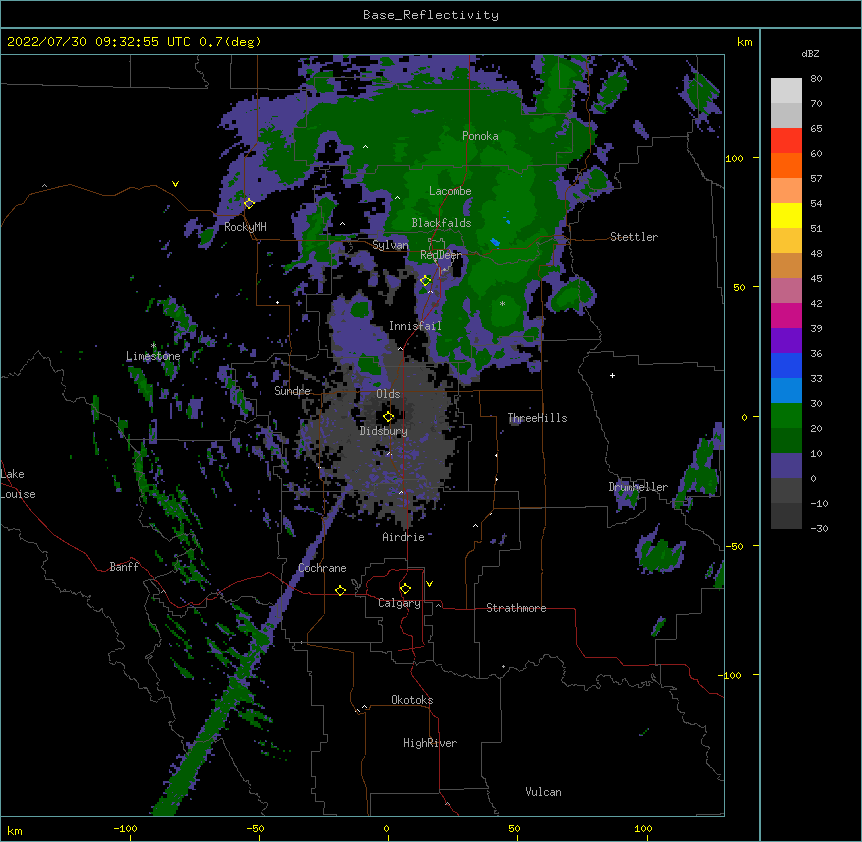Image resolution: width=862 pixels, height=842 pixels.
Task: Click the Olds town label
Action: tap(388, 394)
